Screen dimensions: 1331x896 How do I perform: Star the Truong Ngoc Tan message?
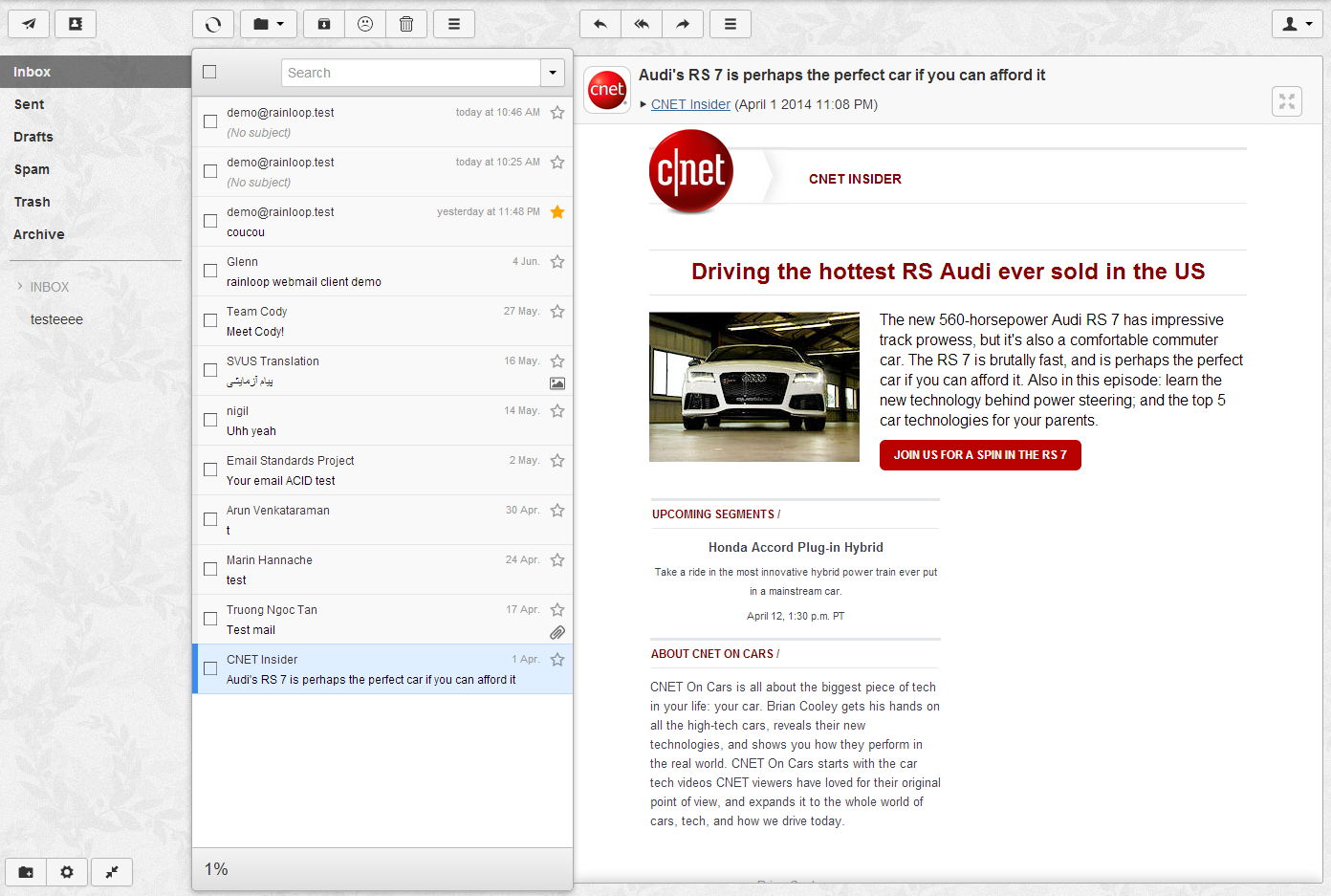(x=557, y=610)
